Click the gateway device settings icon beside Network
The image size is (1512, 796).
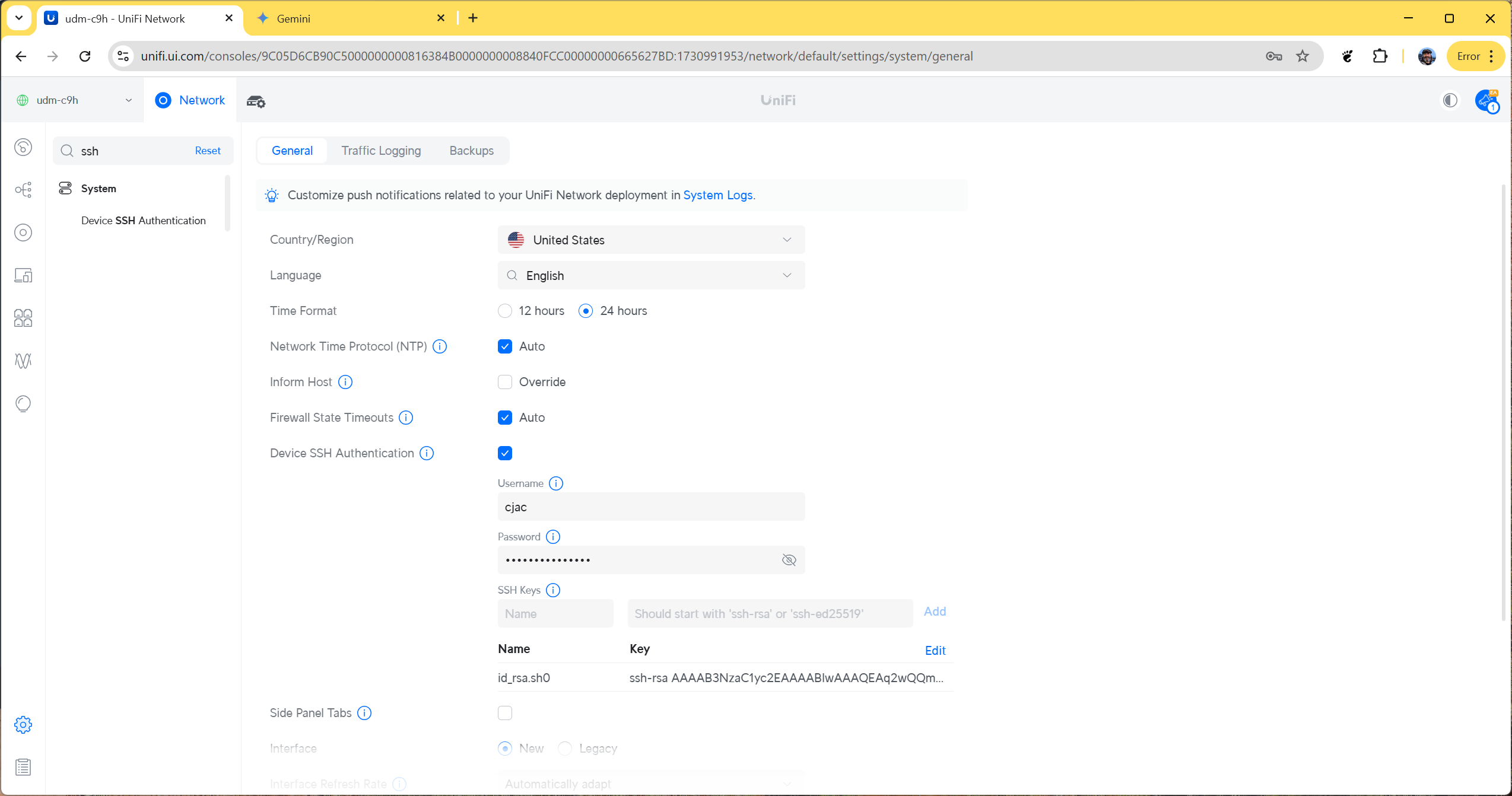(x=256, y=101)
